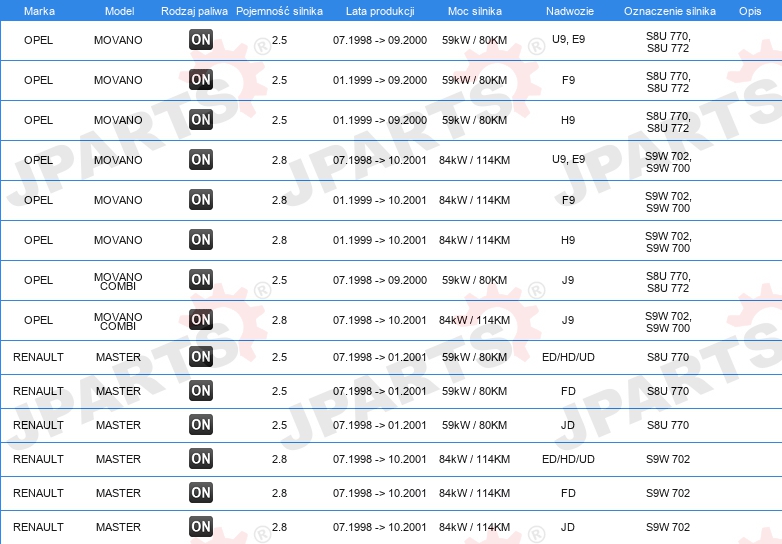Click dates 01.1999 -> 09.2000 in the H9 row

coord(380,120)
